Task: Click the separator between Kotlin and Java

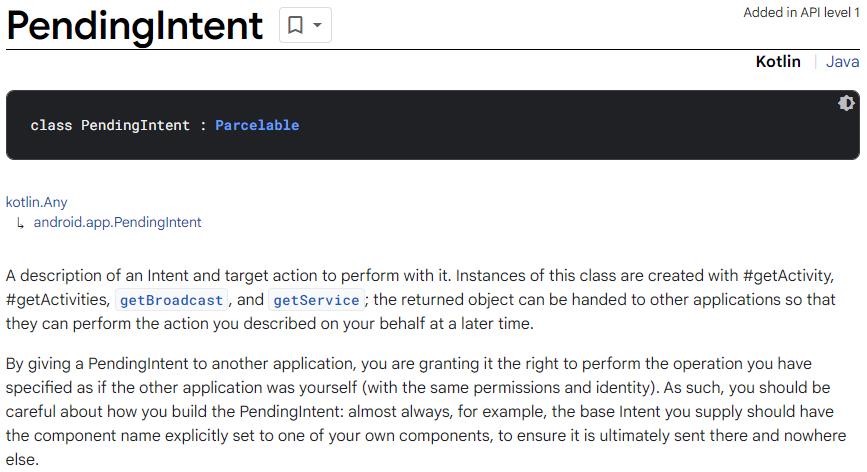Action: (x=815, y=61)
